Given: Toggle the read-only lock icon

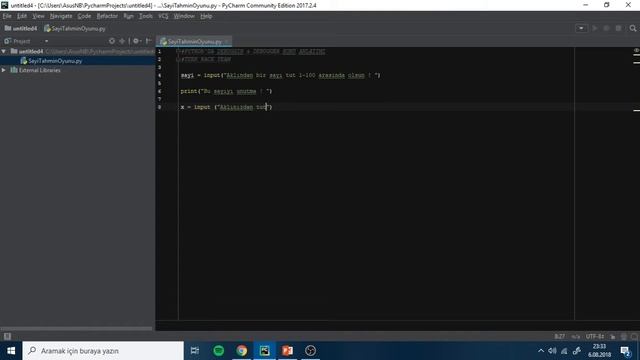Looking at the screenshot, I should 613,337.
